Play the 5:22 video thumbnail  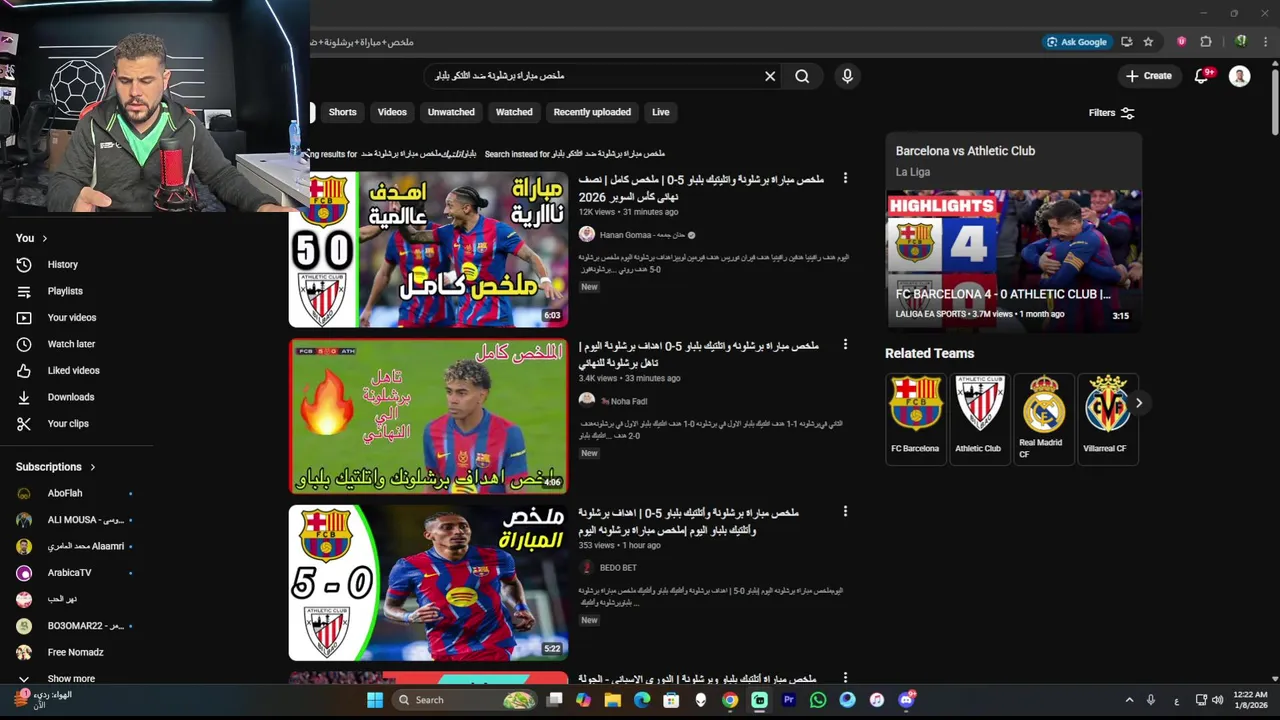tap(428, 583)
